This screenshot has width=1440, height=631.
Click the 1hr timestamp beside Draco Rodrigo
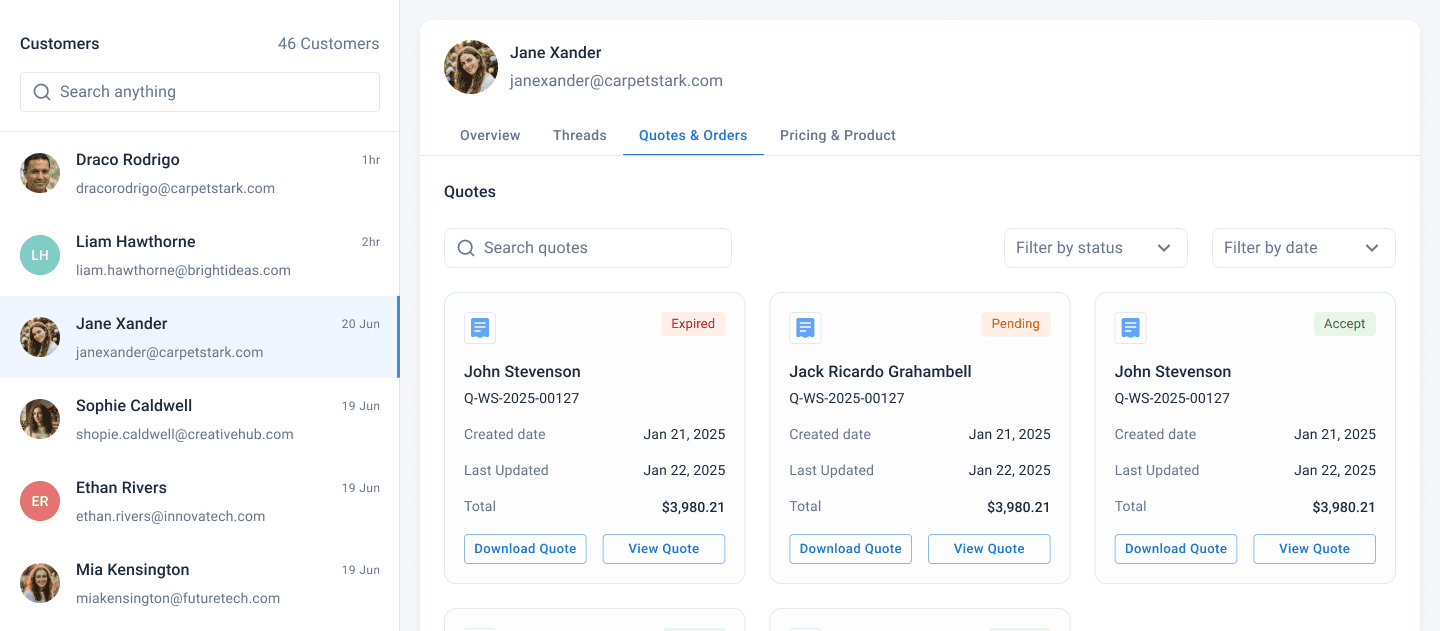pyautogui.click(x=371, y=160)
